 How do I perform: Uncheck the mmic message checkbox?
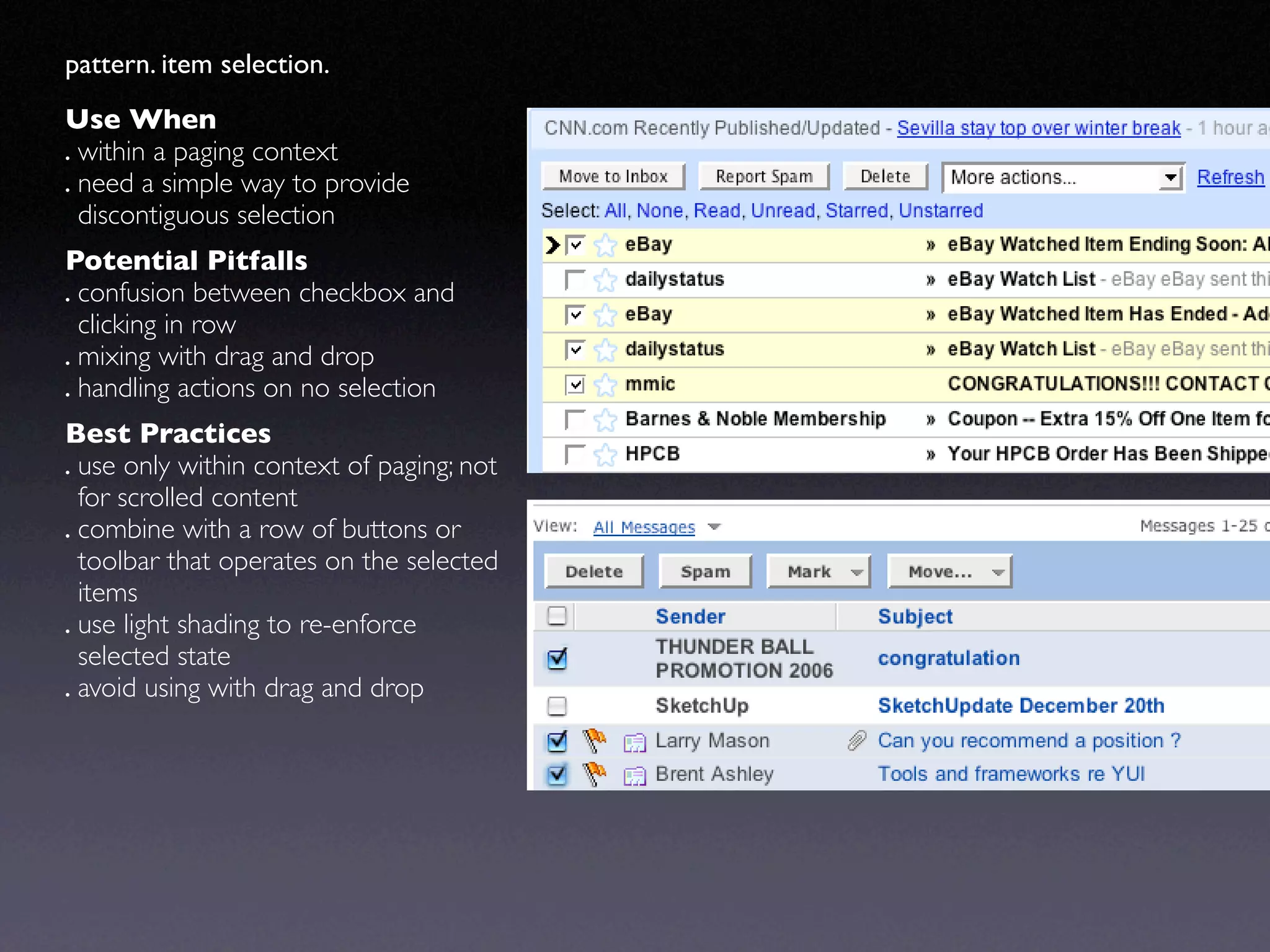575,384
